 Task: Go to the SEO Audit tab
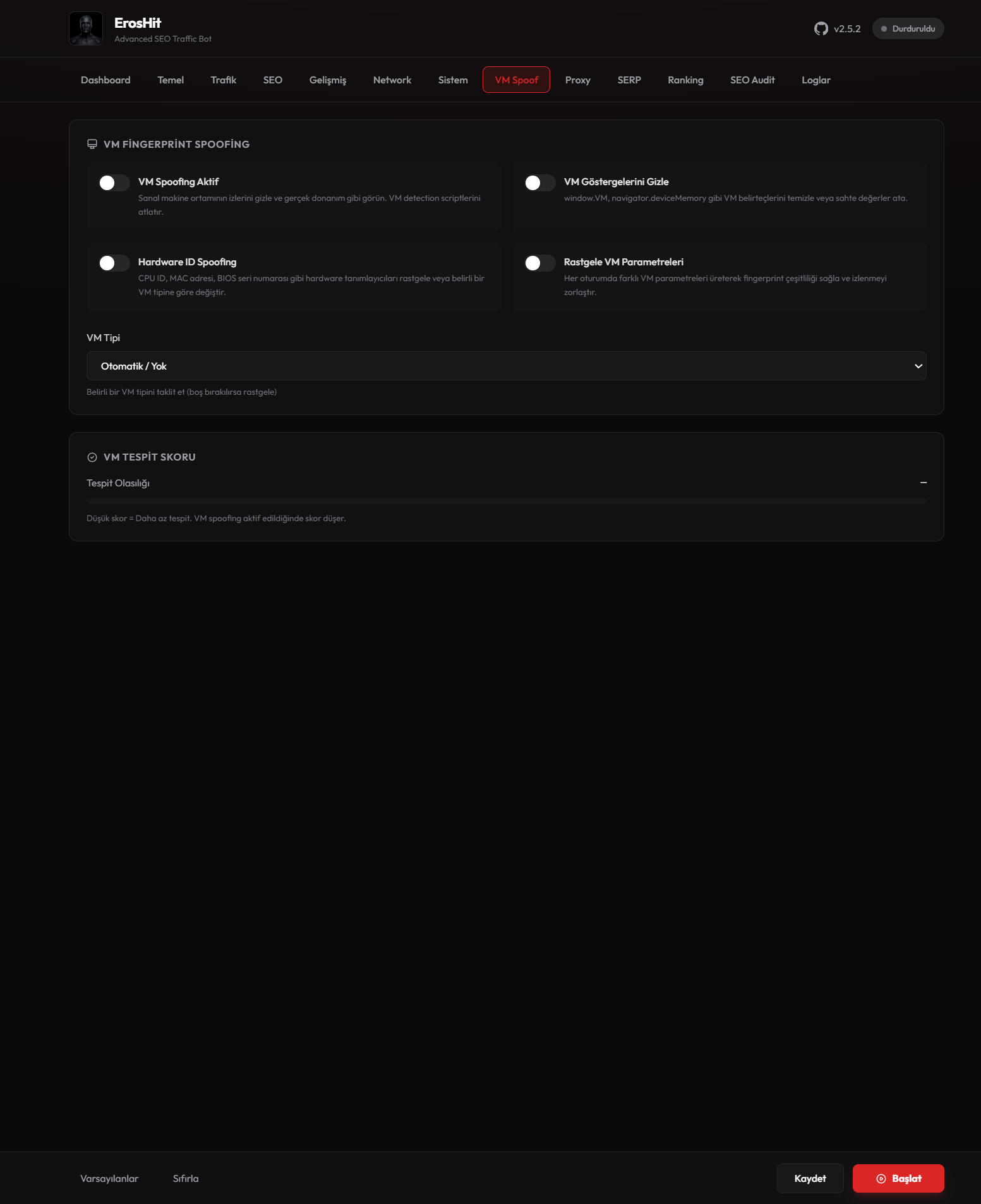coord(752,80)
